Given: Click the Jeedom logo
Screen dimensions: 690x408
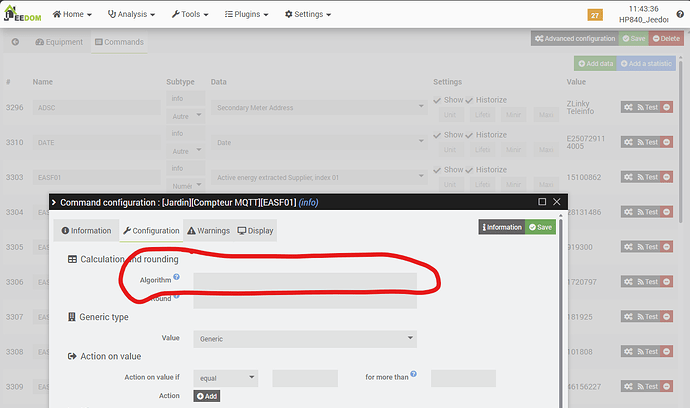Looking at the screenshot, I should point(22,14).
